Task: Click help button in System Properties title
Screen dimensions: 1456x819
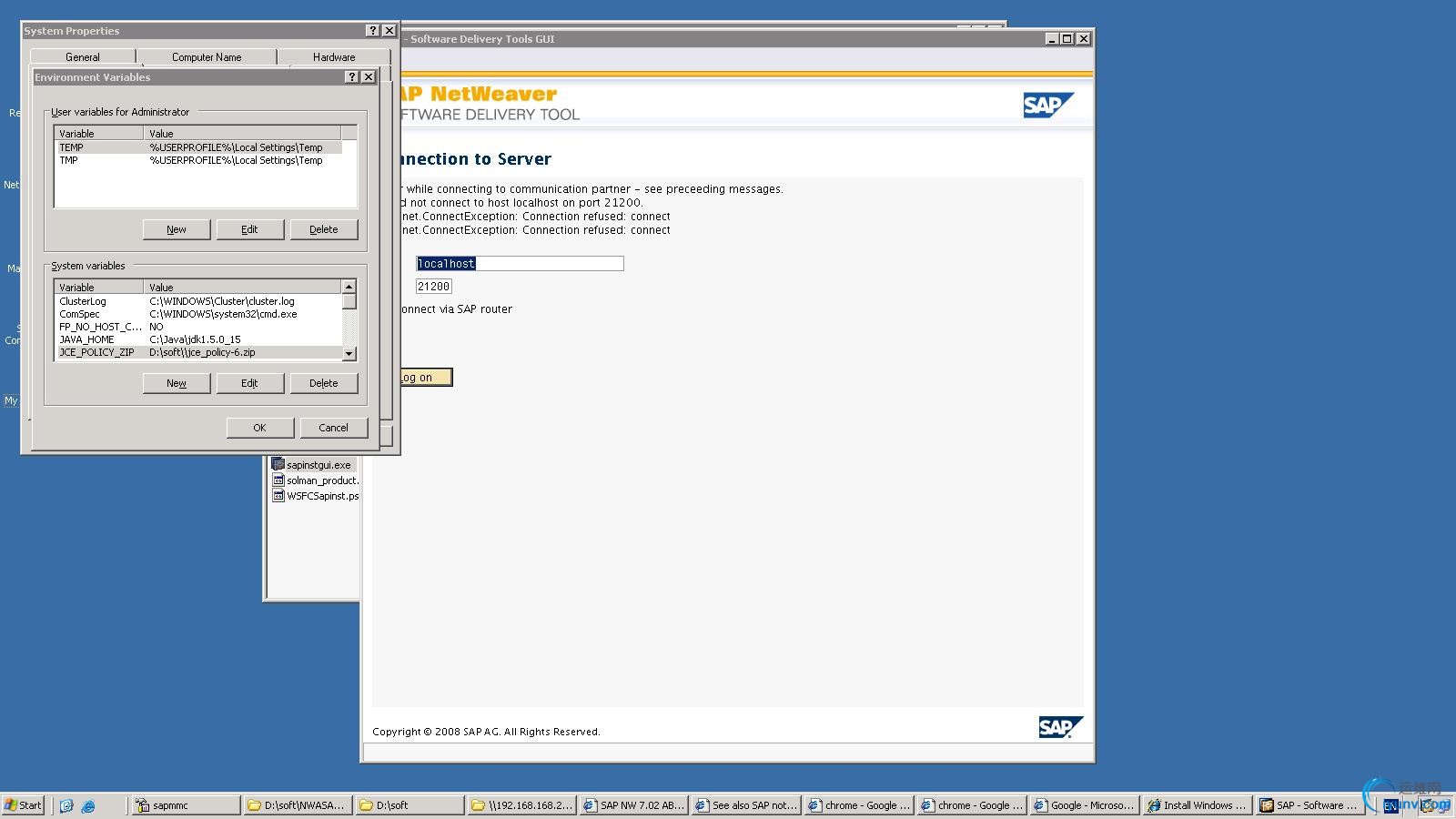Action: (373, 31)
